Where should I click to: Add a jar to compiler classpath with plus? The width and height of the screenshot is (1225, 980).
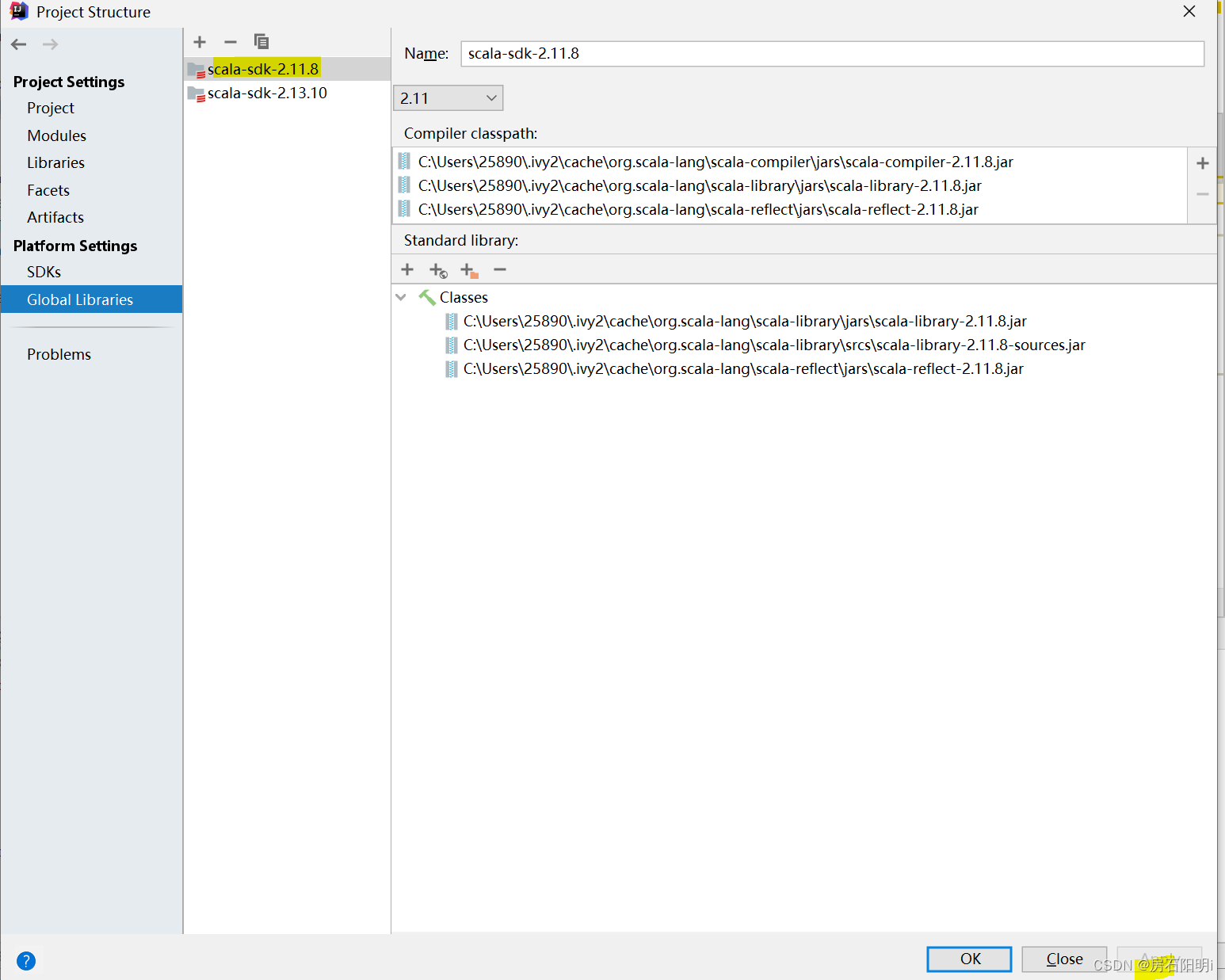1202,162
